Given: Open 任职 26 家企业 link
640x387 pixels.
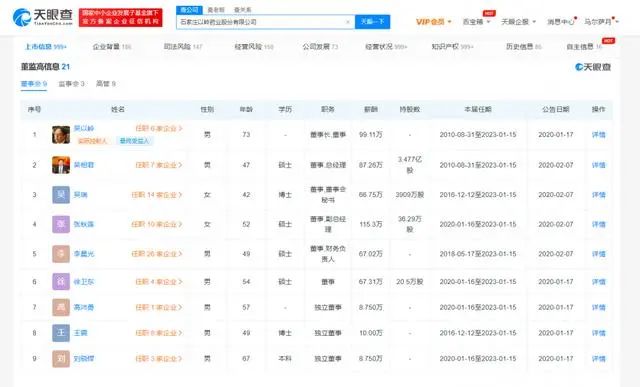Looking at the screenshot, I should pyautogui.click(x=157, y=254).
